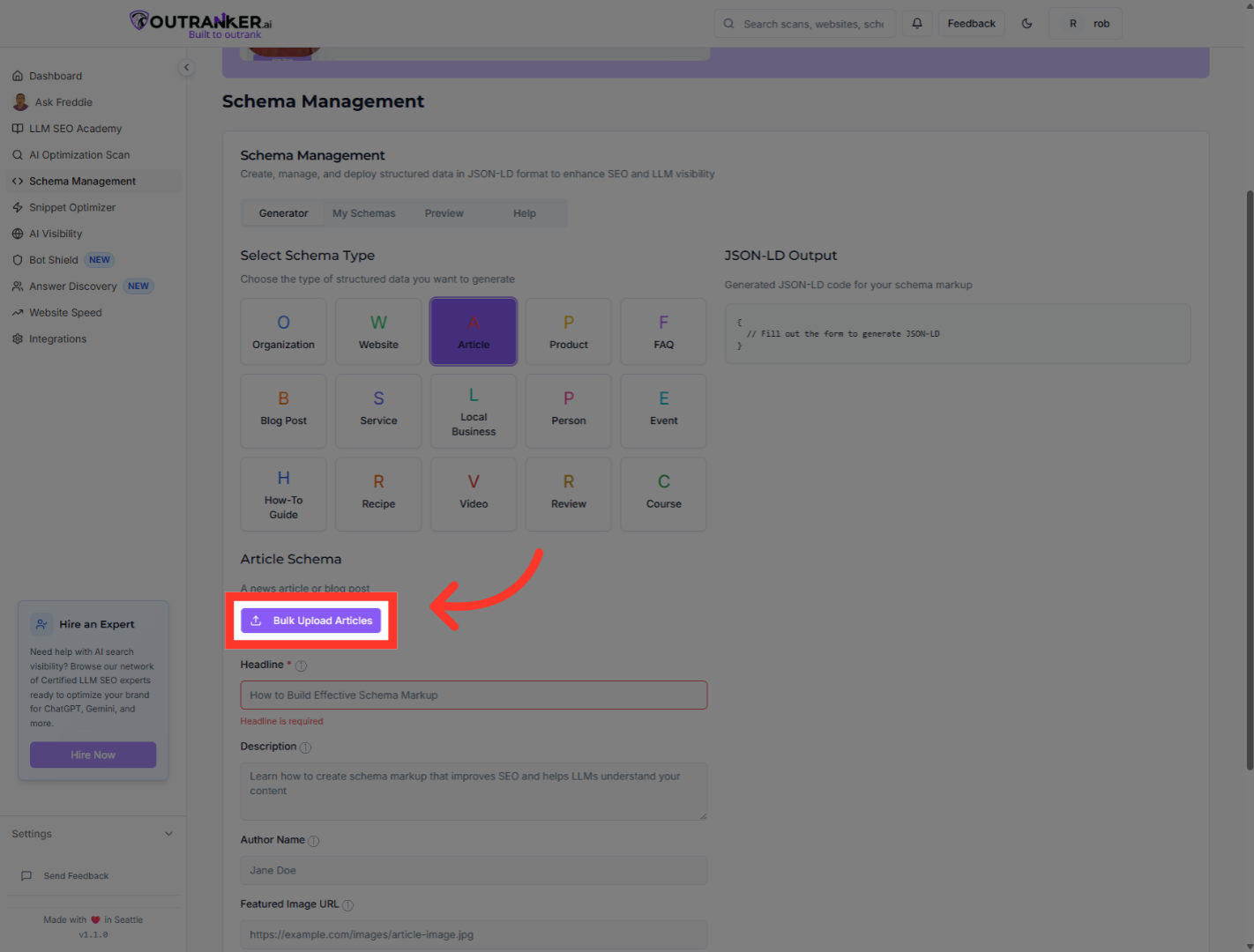
Task: Click the Bulk Upload Articles upload icon
Action: click(256, 621)
